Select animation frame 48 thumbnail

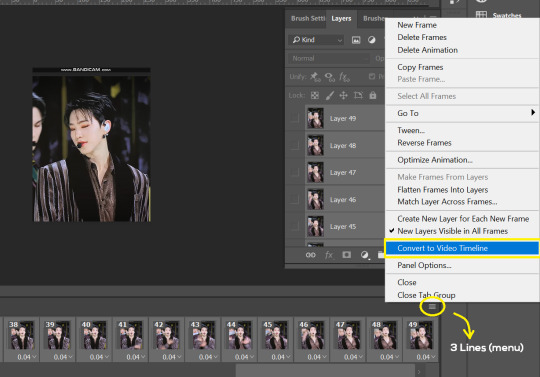click(384, 336)
